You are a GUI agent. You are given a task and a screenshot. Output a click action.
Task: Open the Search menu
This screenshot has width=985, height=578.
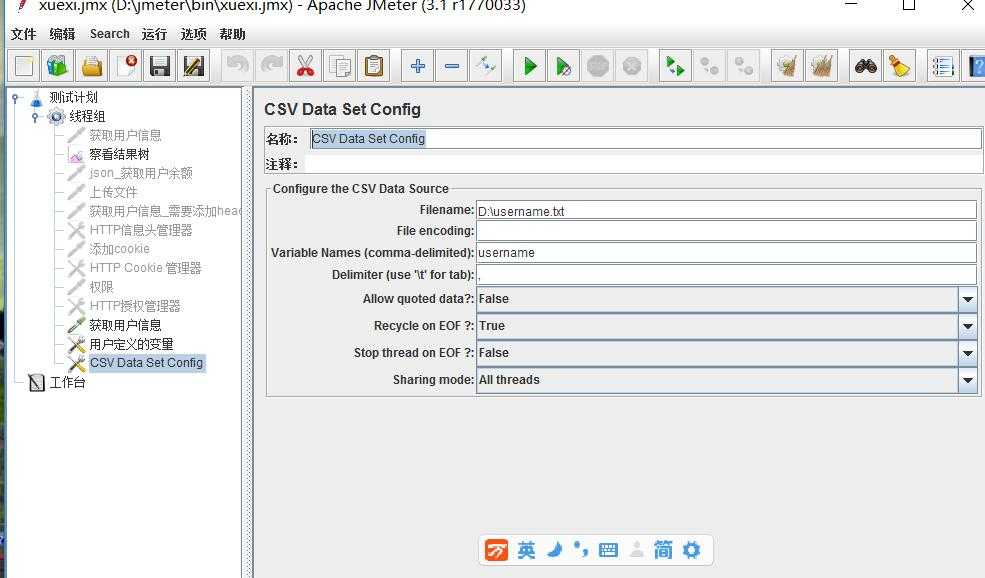(x=109, y=34)
